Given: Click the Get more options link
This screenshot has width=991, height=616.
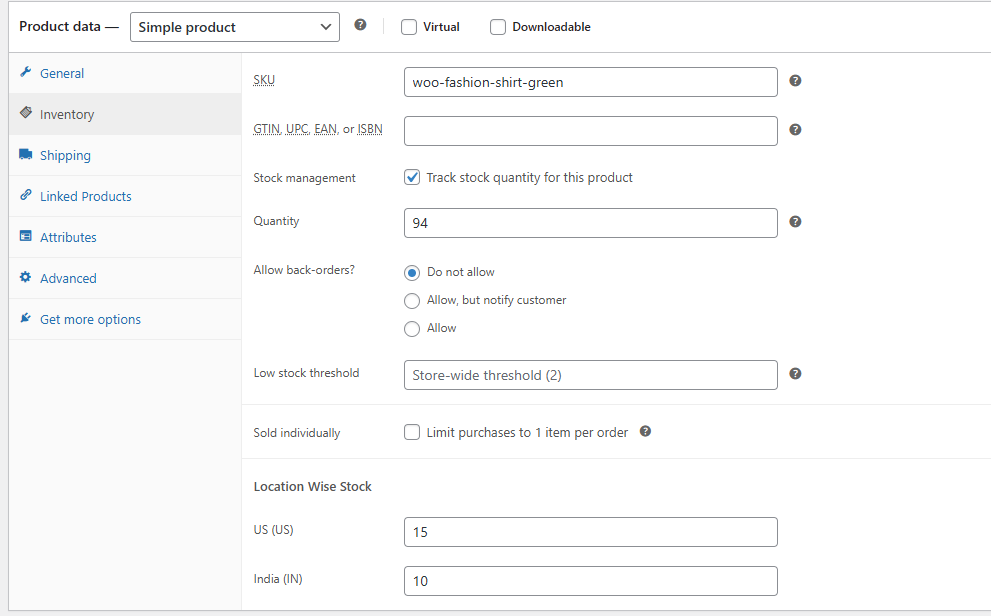Looking at the screenshot, I should [x=90, y=319].
